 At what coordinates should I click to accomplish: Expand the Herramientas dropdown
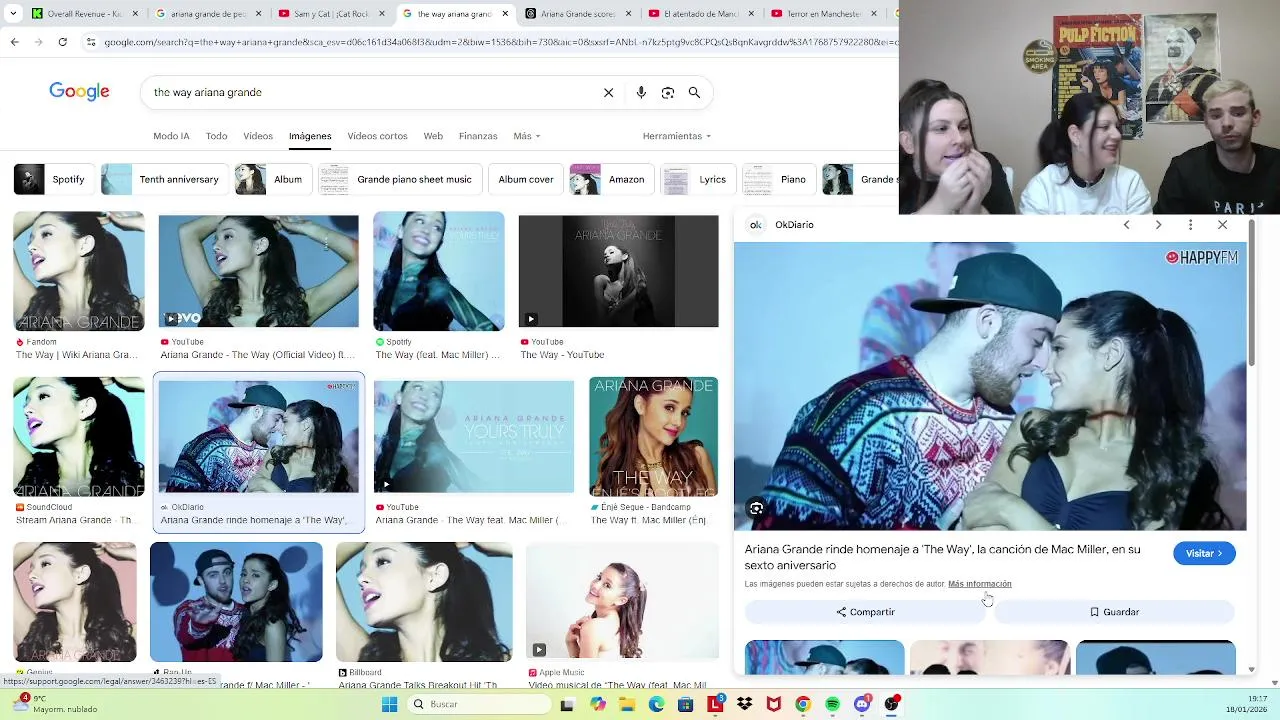tap(677, 136)
